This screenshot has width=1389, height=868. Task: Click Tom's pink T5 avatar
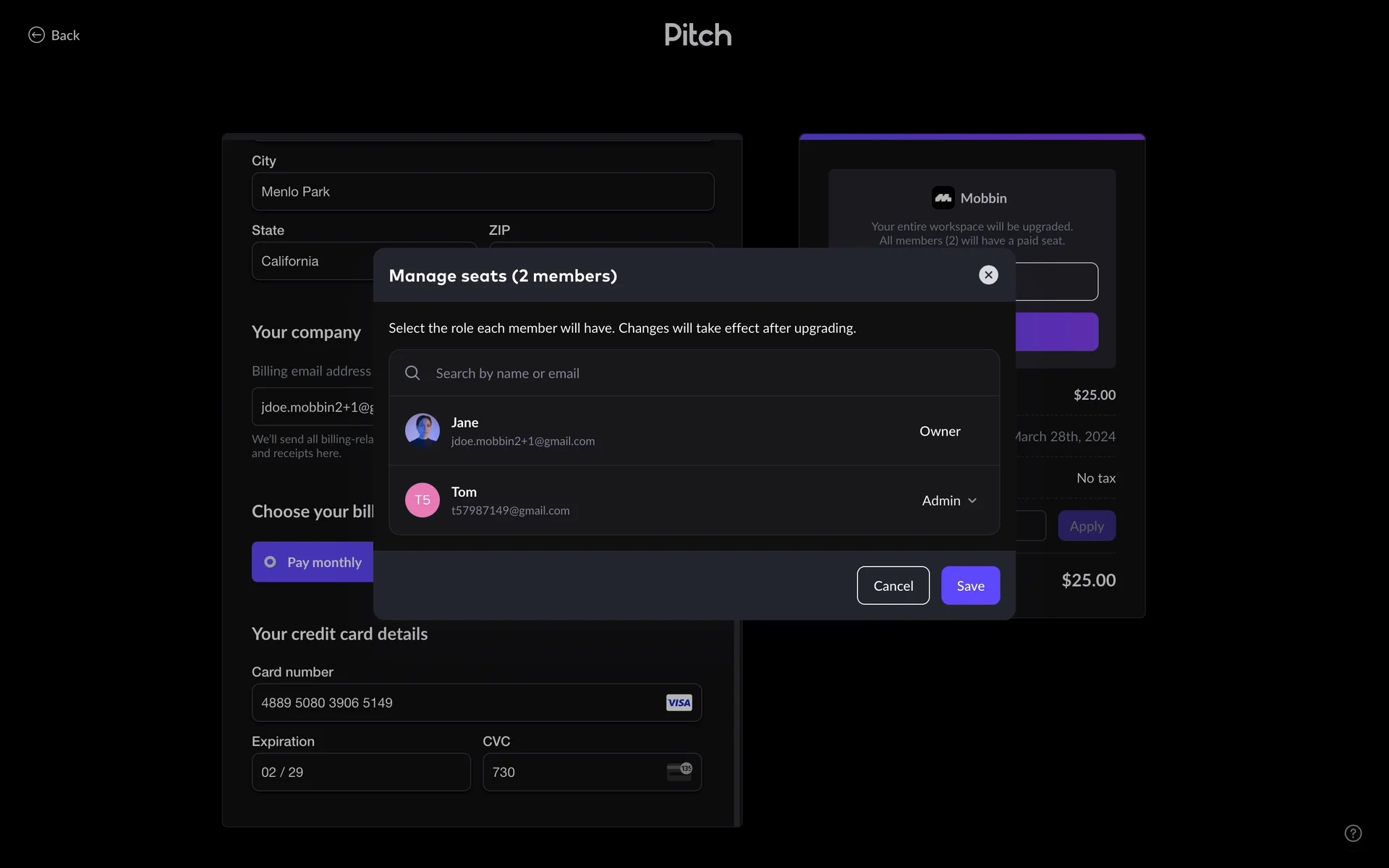click(x=422, y=500)
